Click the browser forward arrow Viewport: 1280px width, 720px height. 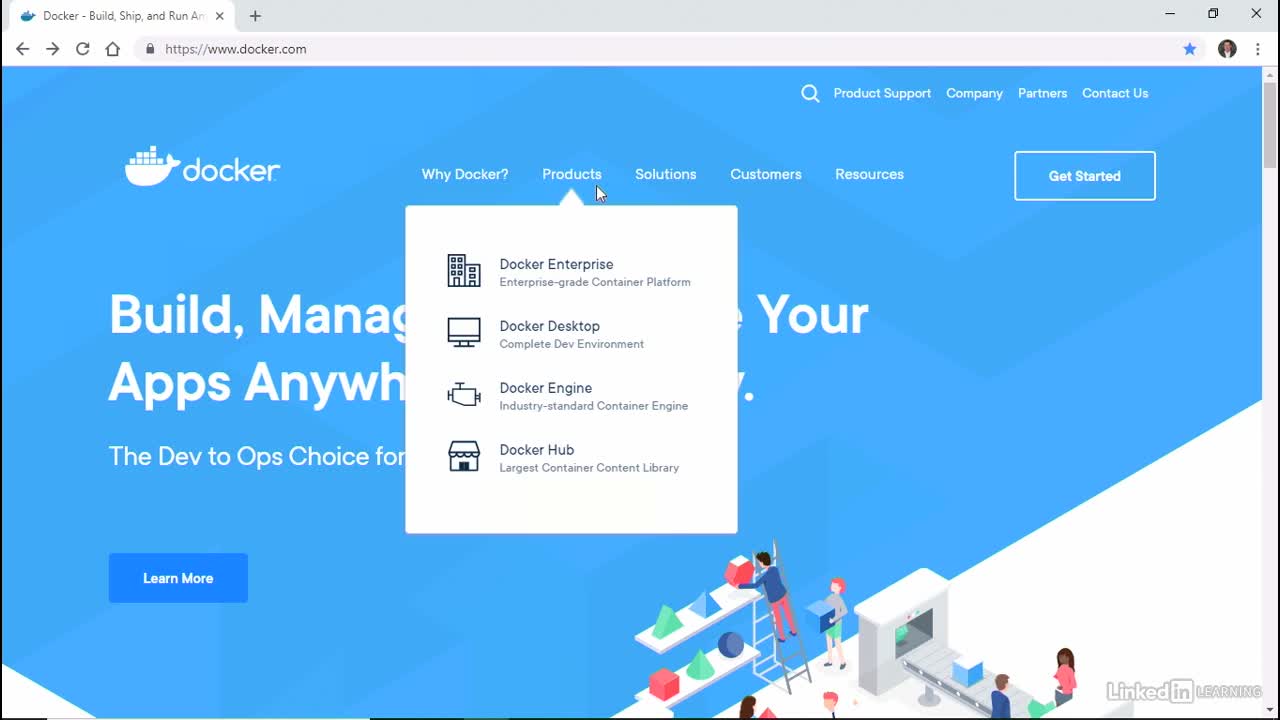(52, 49)
